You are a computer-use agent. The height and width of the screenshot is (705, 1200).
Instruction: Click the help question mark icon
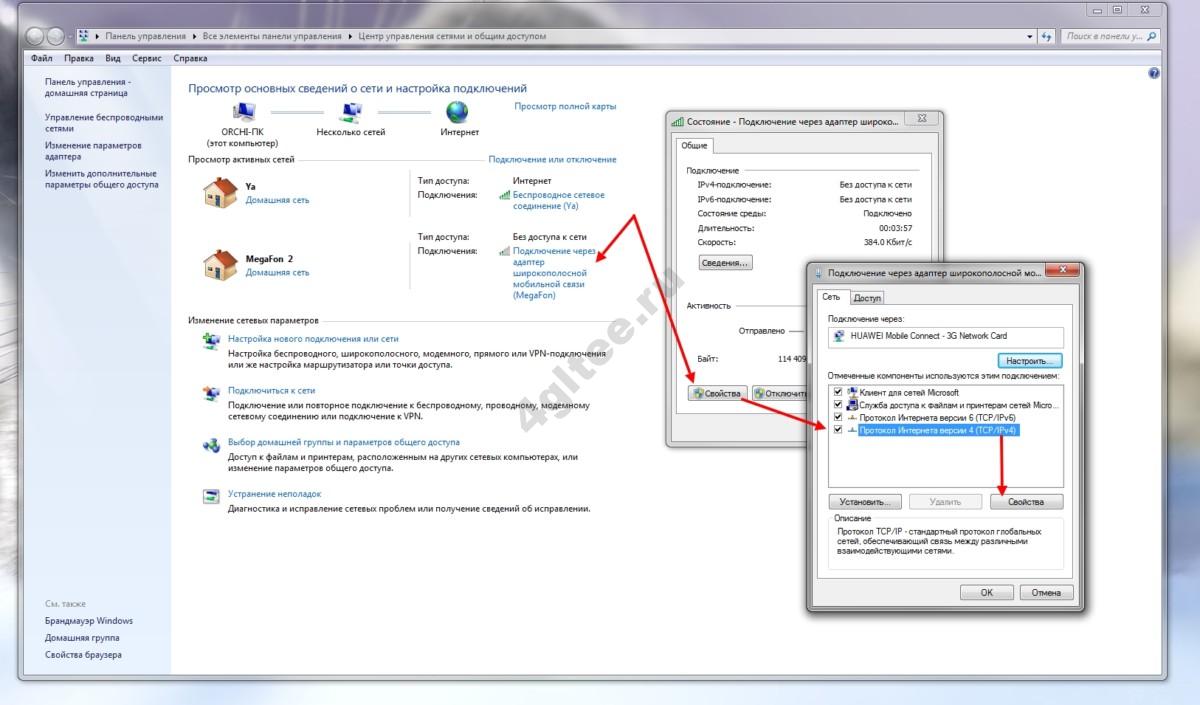pos(1154,73)
